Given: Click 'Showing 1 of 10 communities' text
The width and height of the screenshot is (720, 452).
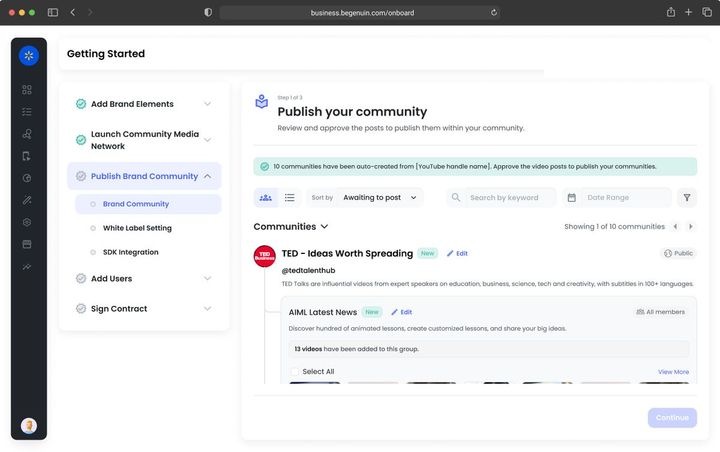Looking at the screenshot, I should tap(614, 226).
